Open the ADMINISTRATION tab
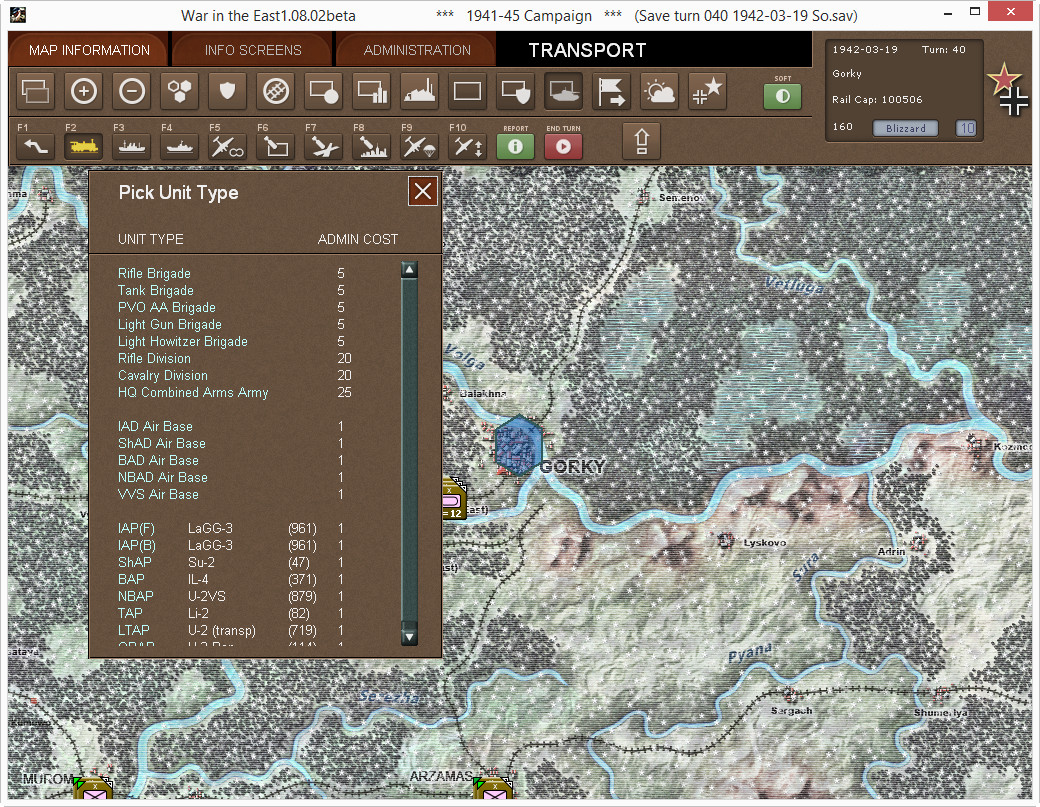This screenshot has width=1040, height=807. pos(417,50)
